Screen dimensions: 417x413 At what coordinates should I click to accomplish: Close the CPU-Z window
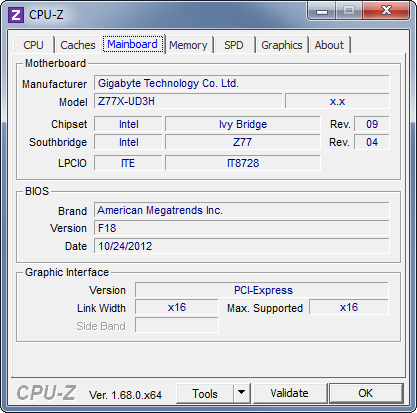click(386, 11)
